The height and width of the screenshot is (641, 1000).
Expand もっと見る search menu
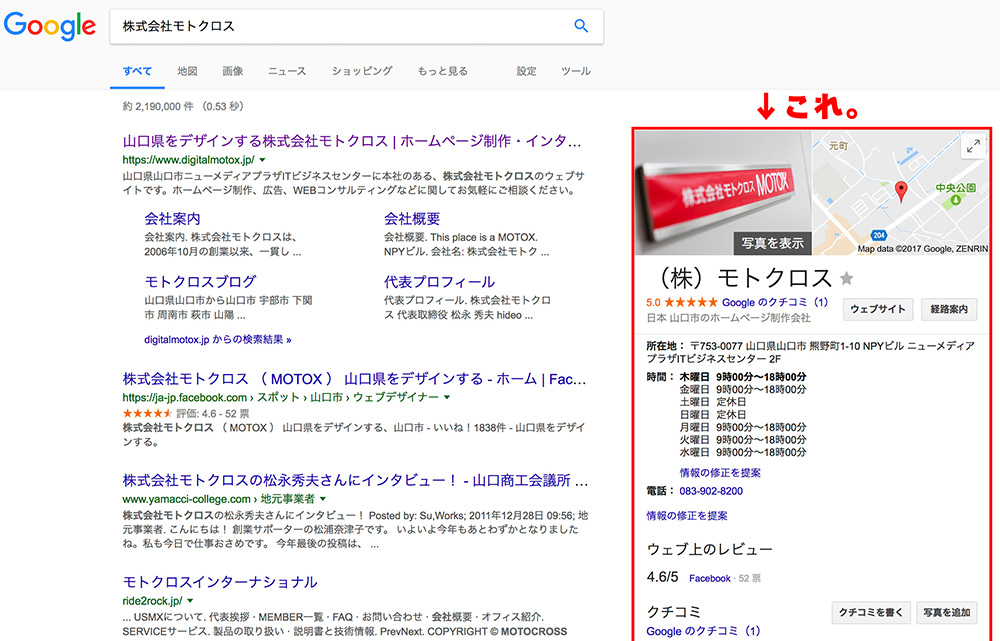coord(443,71)
